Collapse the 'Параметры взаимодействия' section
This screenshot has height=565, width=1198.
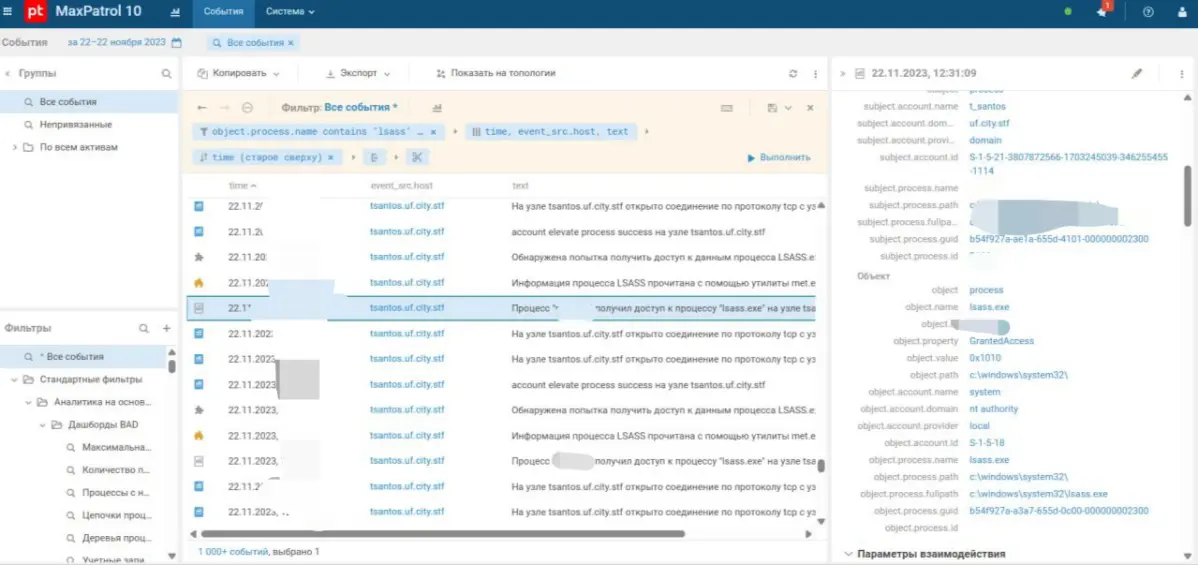tap(848, 554)
